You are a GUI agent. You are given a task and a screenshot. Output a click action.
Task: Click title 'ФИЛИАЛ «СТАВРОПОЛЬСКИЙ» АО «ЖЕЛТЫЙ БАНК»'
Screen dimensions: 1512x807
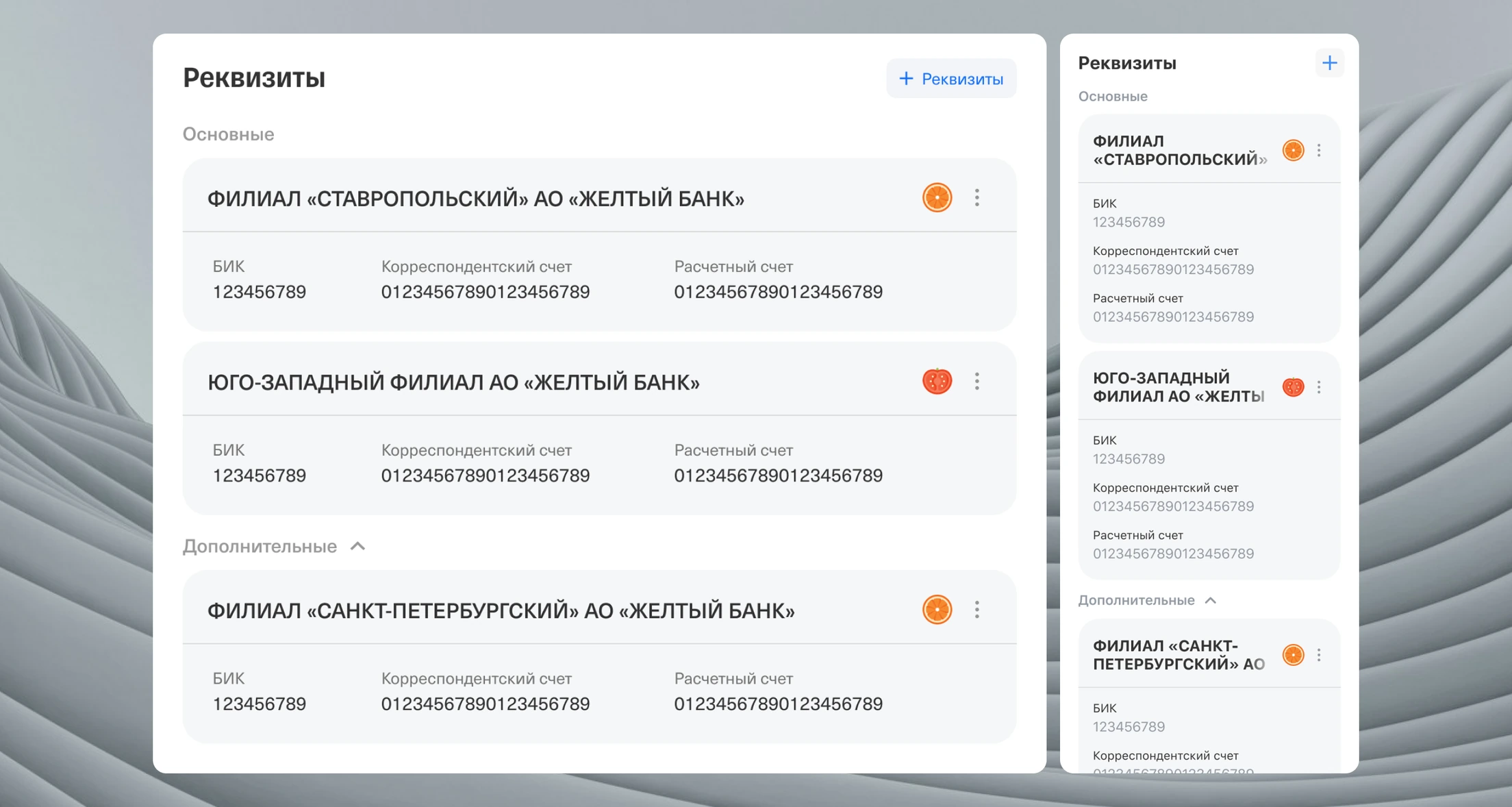476,199
